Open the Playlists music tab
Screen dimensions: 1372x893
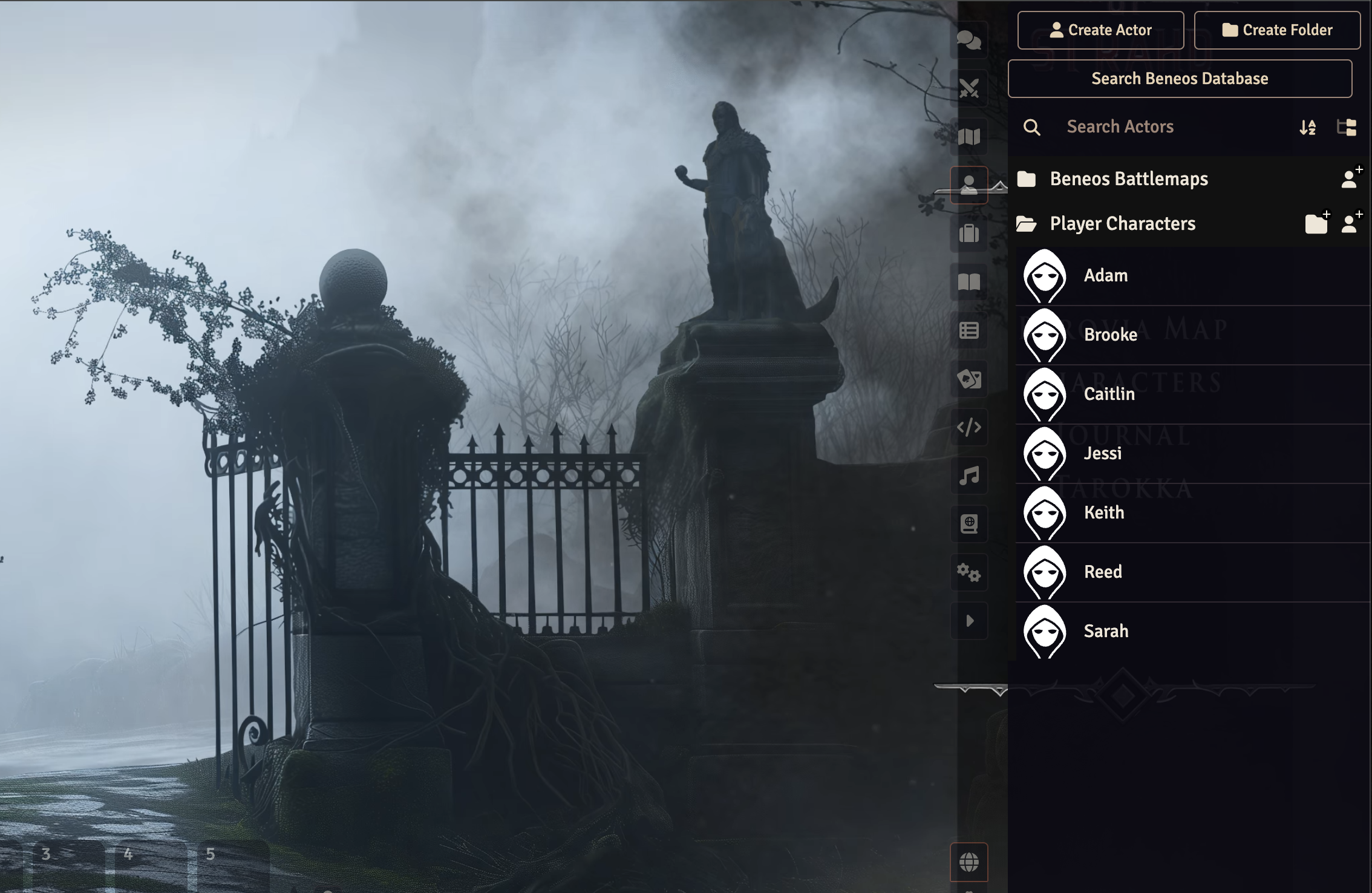tap(969, 476)
